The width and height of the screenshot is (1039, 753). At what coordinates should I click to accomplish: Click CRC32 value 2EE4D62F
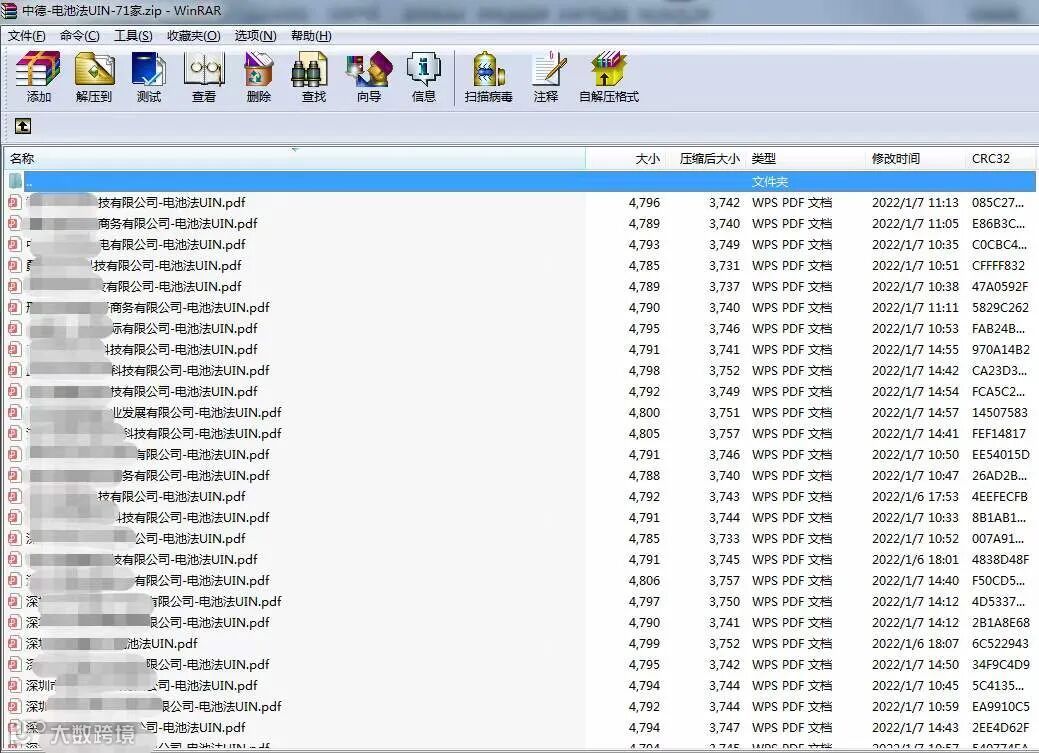1001,728
